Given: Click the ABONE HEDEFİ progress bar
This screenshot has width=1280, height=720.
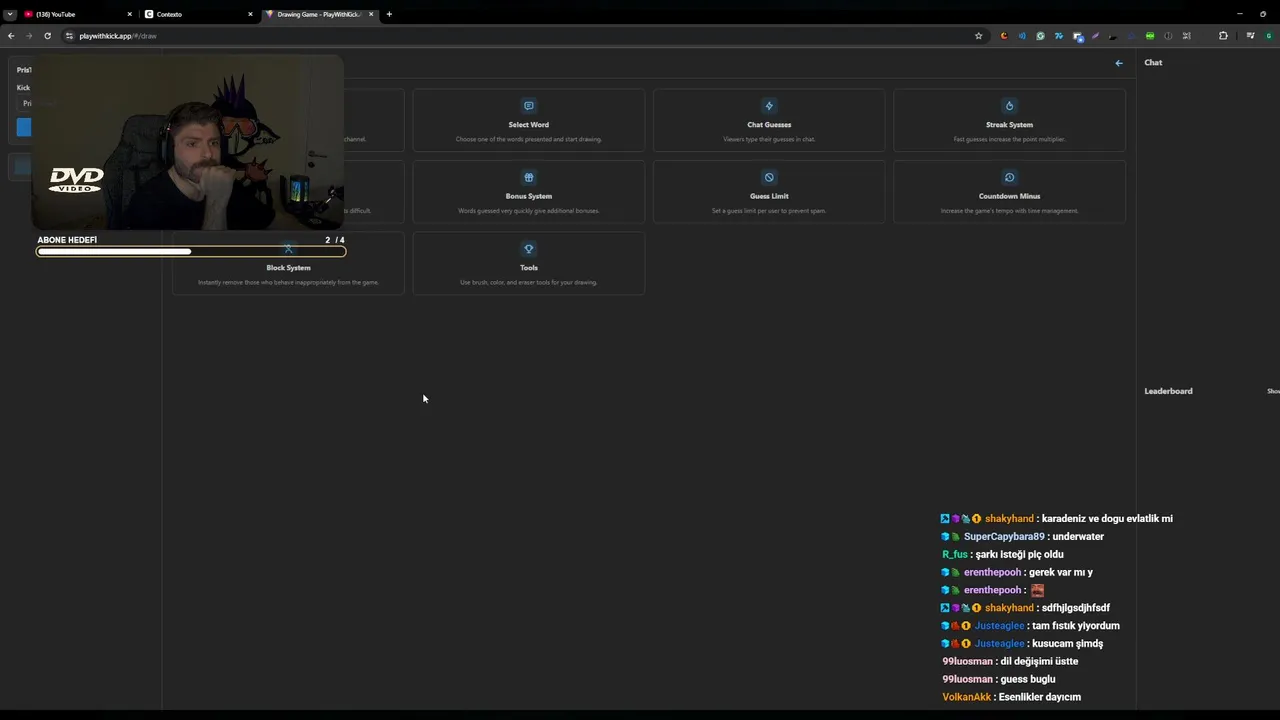Looking at the screenshot, I should click(191, 252).
